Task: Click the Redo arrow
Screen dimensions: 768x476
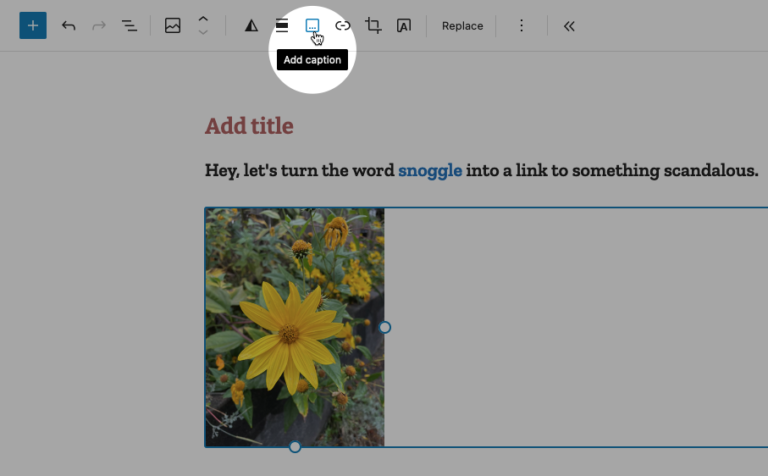Action: pos(98,26)
